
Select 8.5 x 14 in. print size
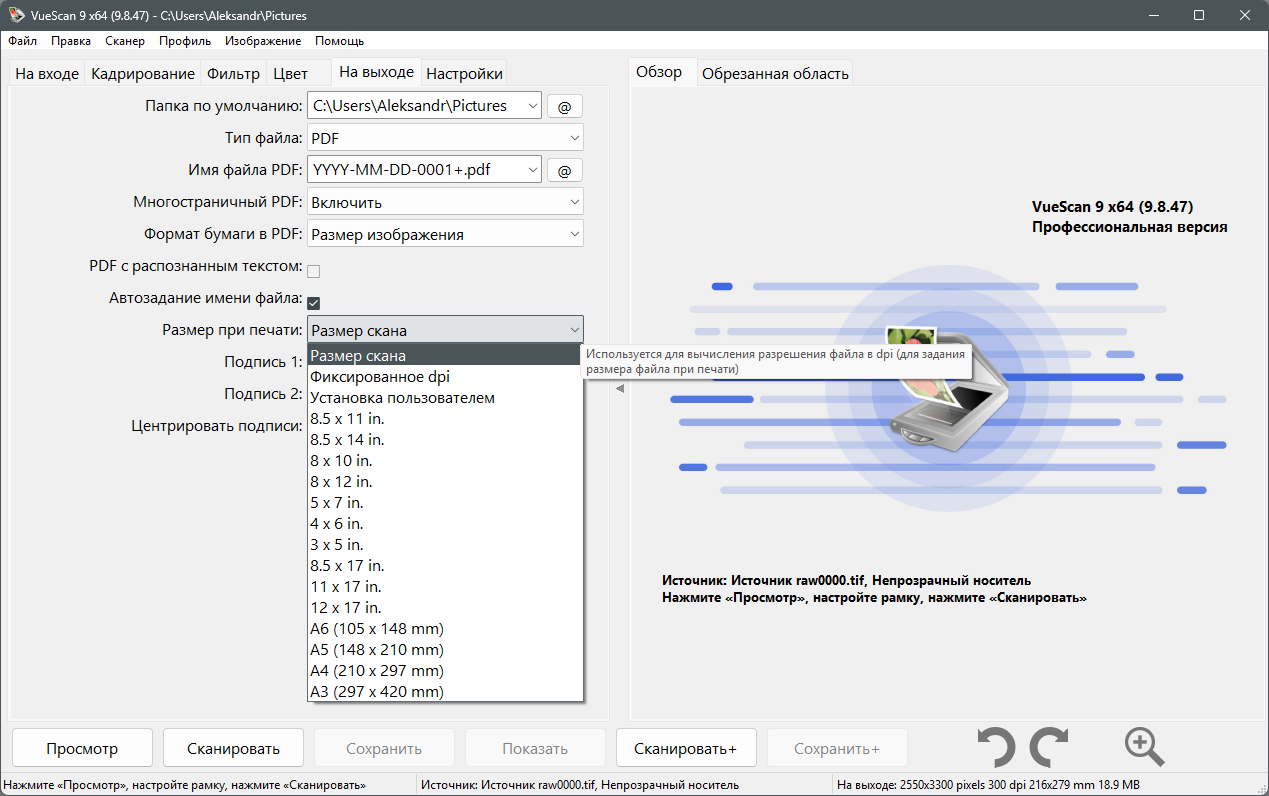click(x=445, y=440)
